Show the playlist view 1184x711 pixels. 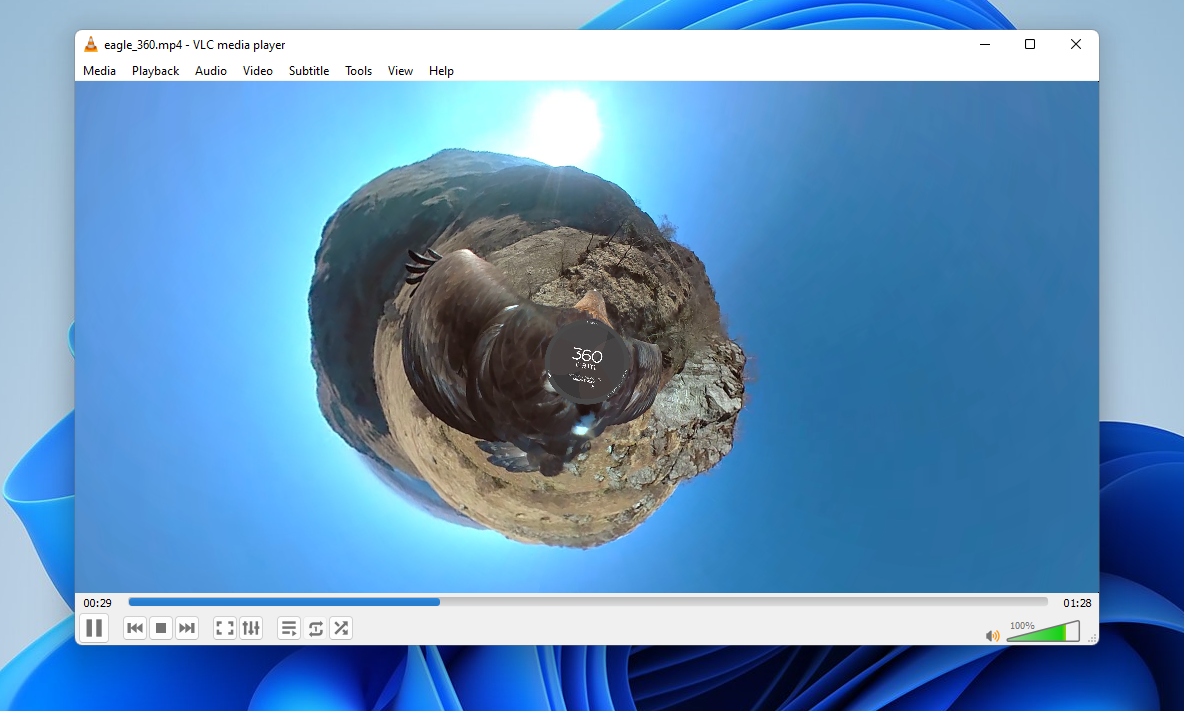[x=288, y=628]
